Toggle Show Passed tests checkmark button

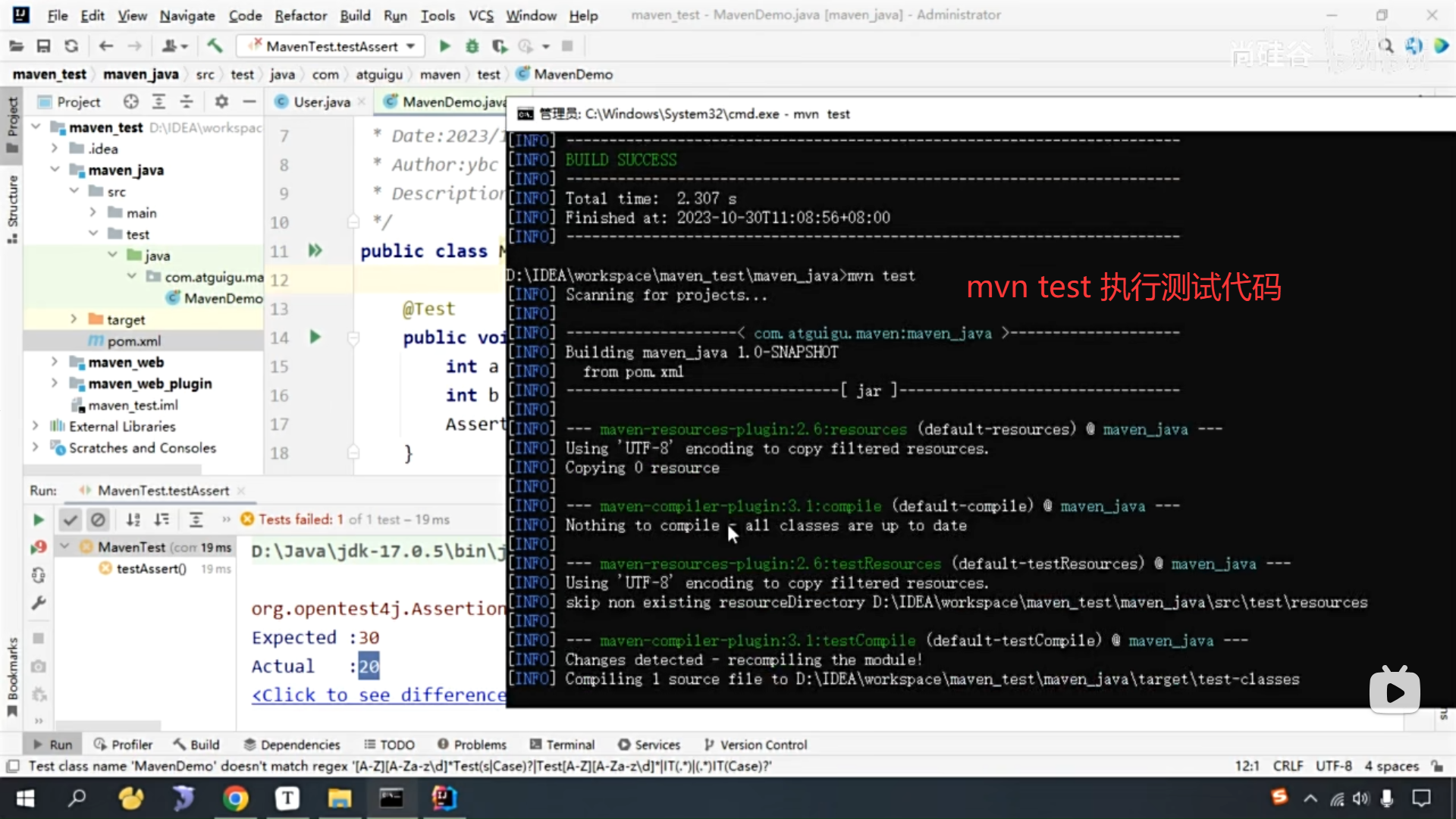71,519
